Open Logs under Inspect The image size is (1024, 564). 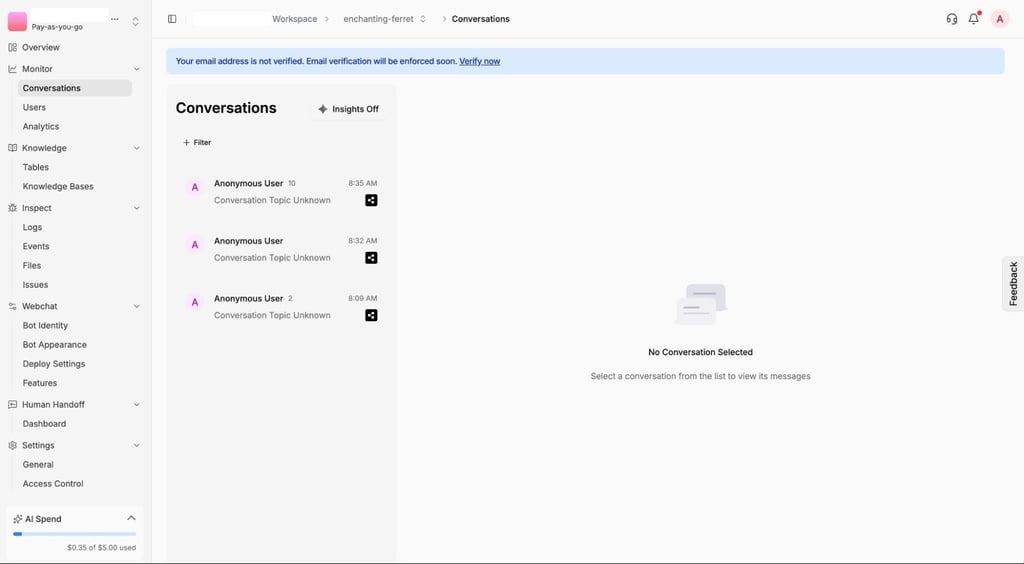click(x=32, y=227)
